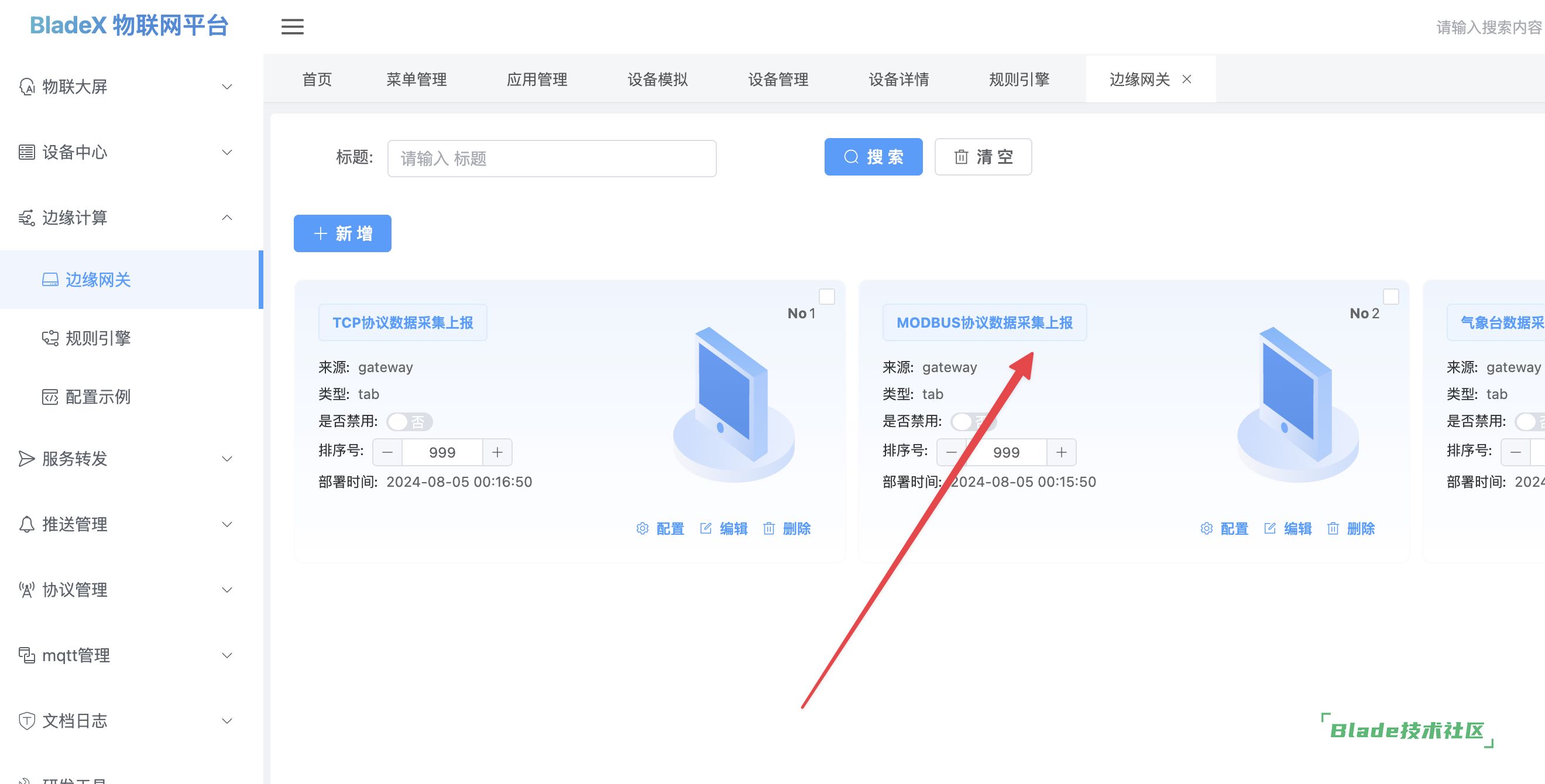Click the edit icon on MODBUS card
The width and height of the screenshot is (1545, 784).
pyautogui.click(x=1269, y=528)
